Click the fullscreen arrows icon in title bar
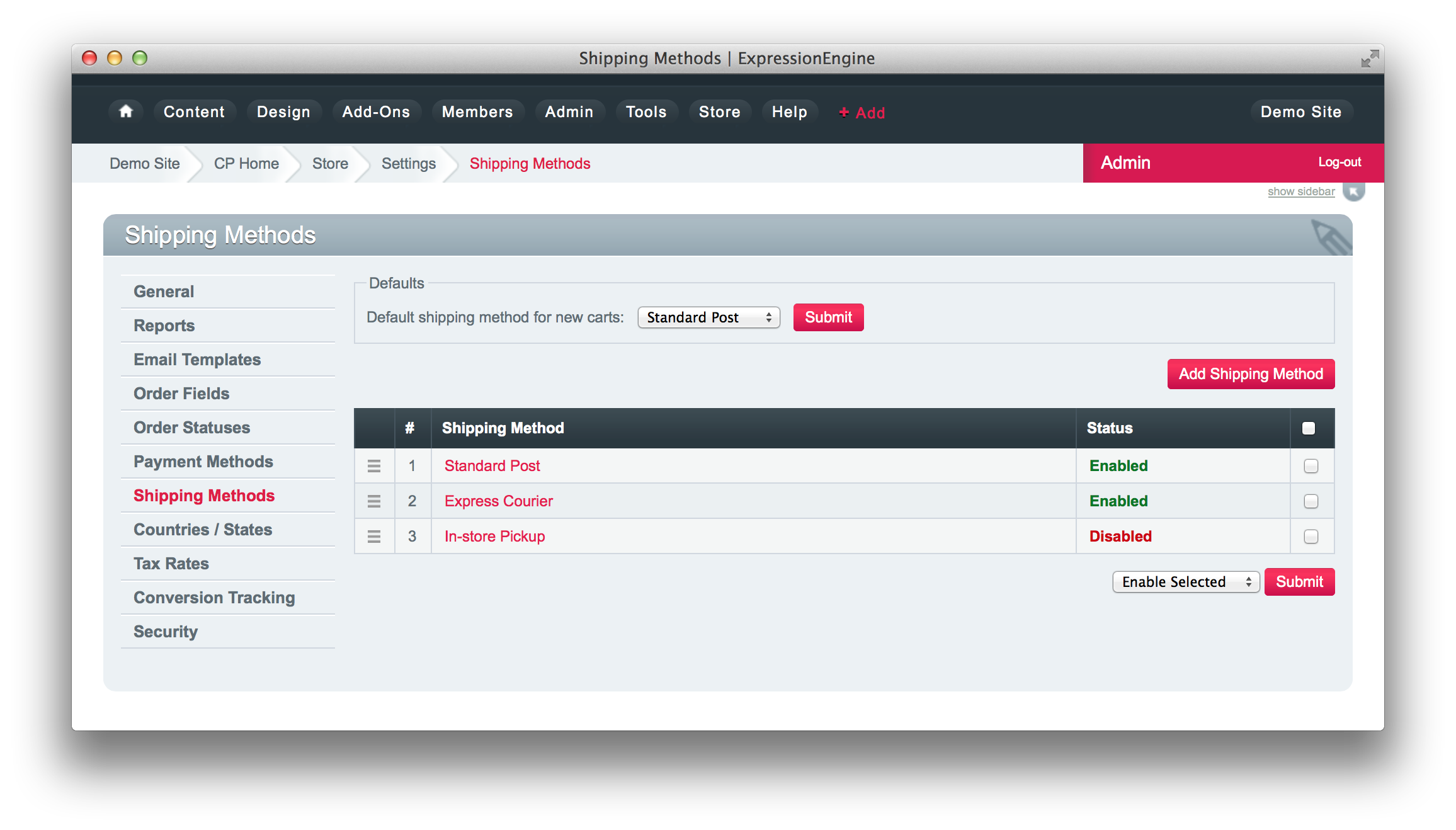Image resolution: width=1456 pixels, height=830 pixels. pyautogui.click(x=1369, y=59)
